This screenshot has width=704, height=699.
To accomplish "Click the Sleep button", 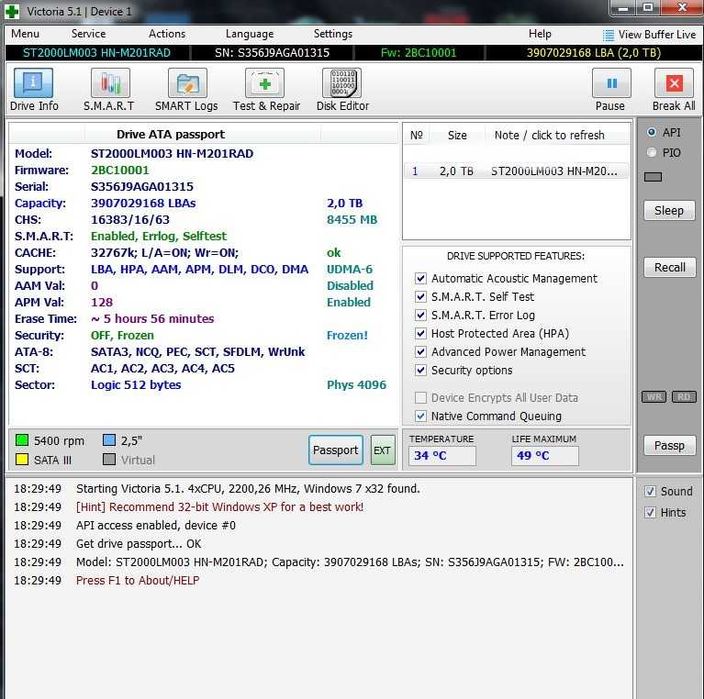I will [x=669, y=211].
